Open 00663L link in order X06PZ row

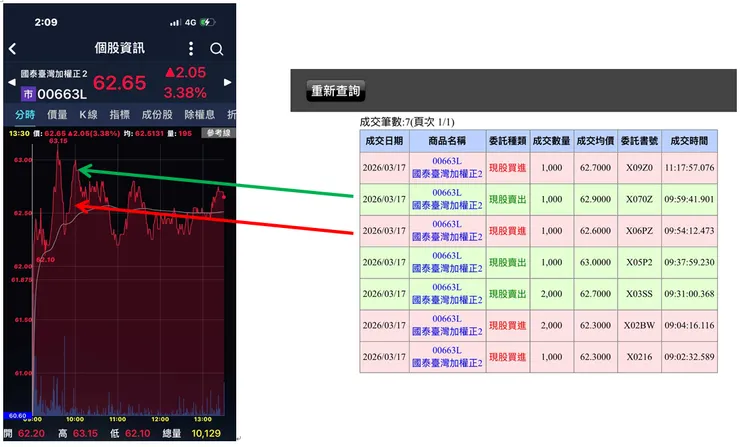click(x=447, y=224)
